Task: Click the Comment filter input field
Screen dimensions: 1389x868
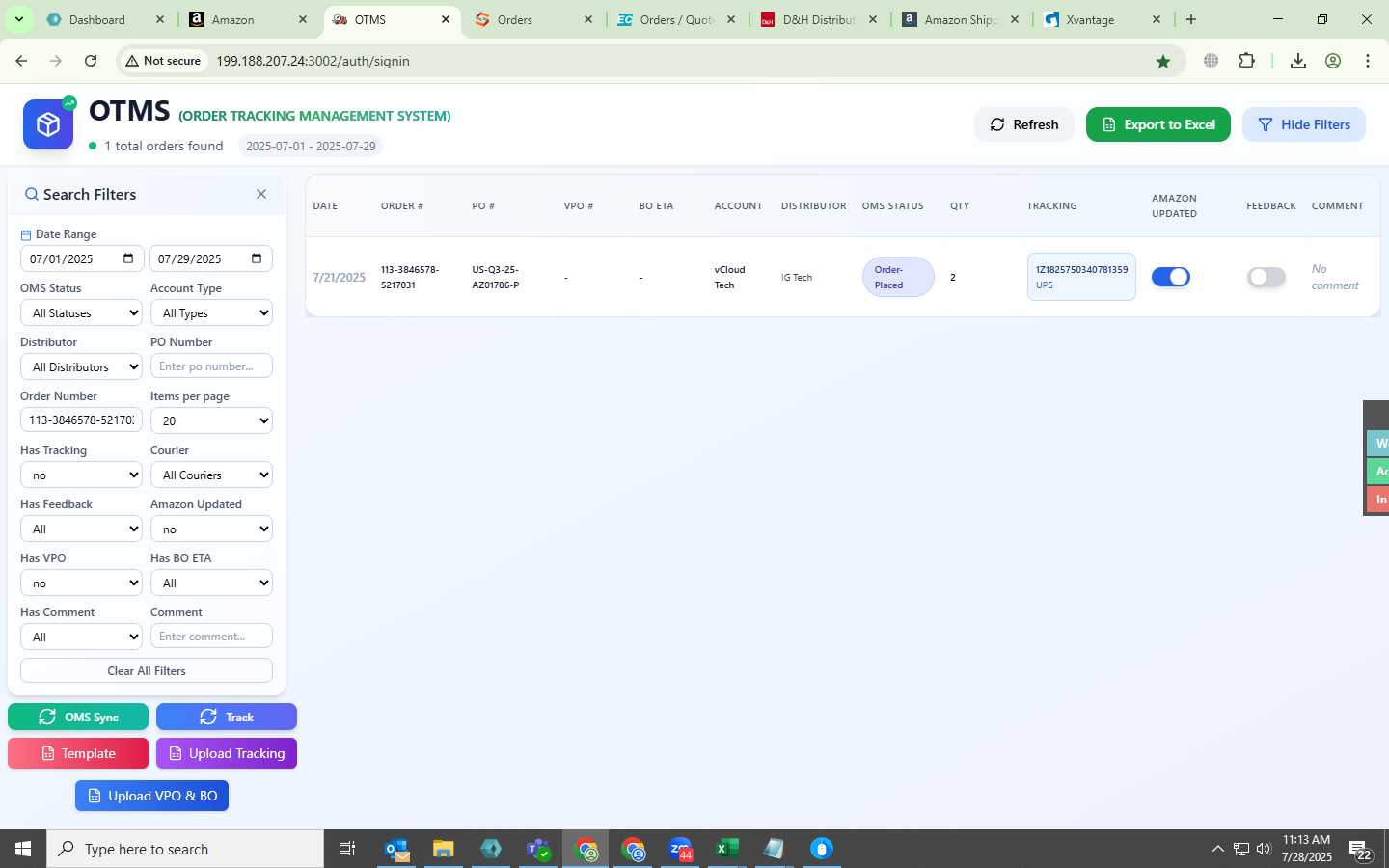Action: [211, 637]
